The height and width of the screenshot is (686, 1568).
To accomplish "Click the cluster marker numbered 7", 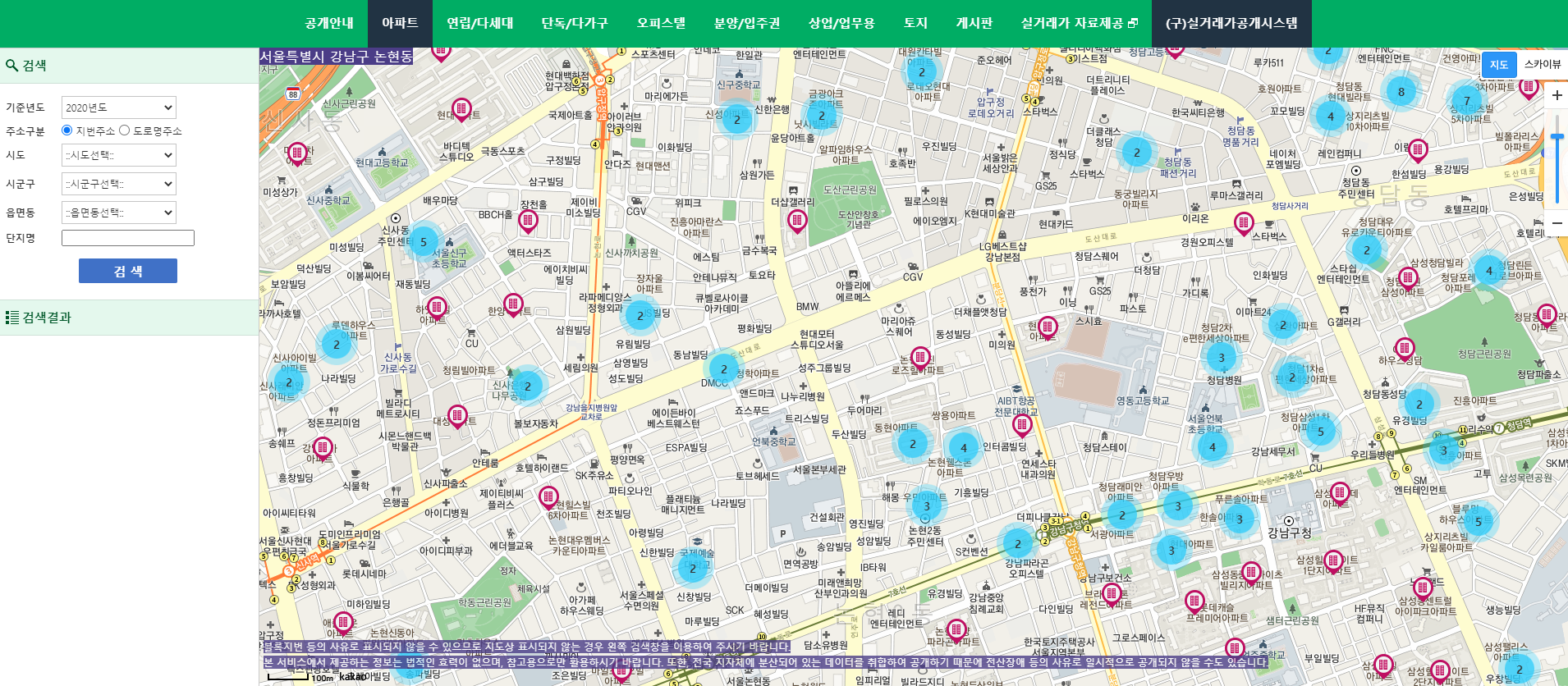I will (1467, 101).
